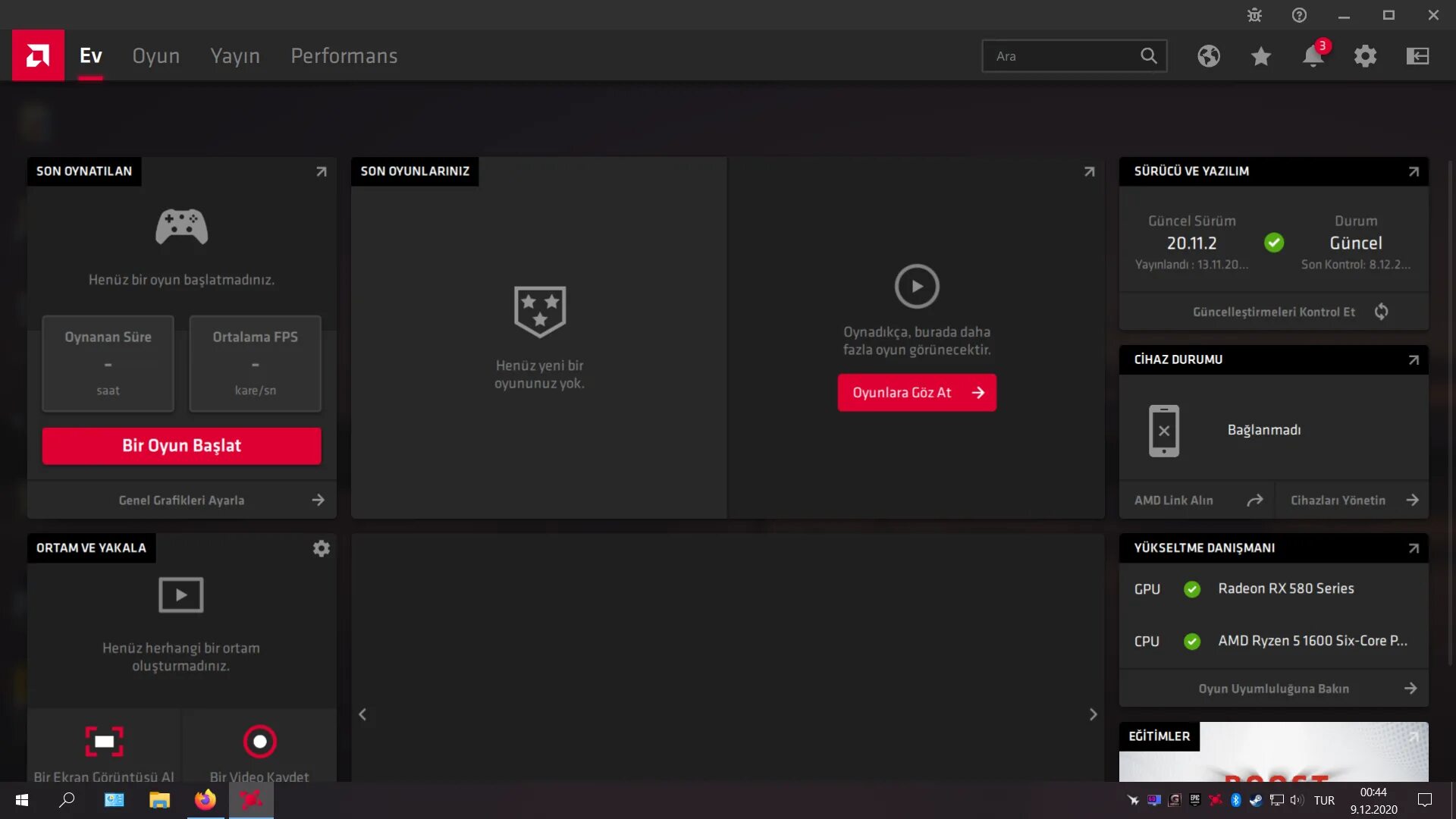Expand the Yükseltme Danışmanı panel arrow
Viewport: 1456px width, 819px height.
[x=1414, y=548]
